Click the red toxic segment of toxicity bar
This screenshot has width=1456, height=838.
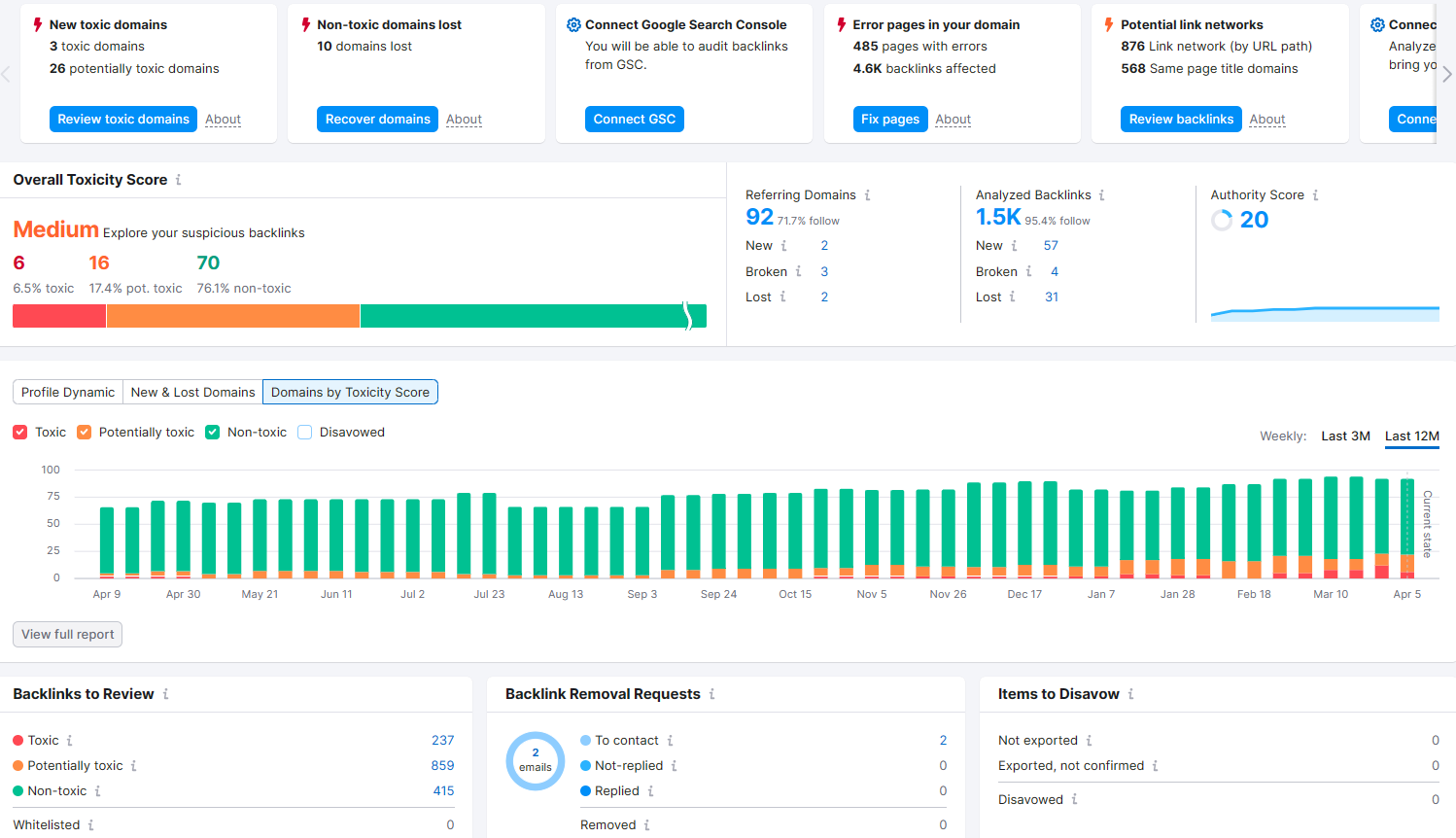point(58,316)
